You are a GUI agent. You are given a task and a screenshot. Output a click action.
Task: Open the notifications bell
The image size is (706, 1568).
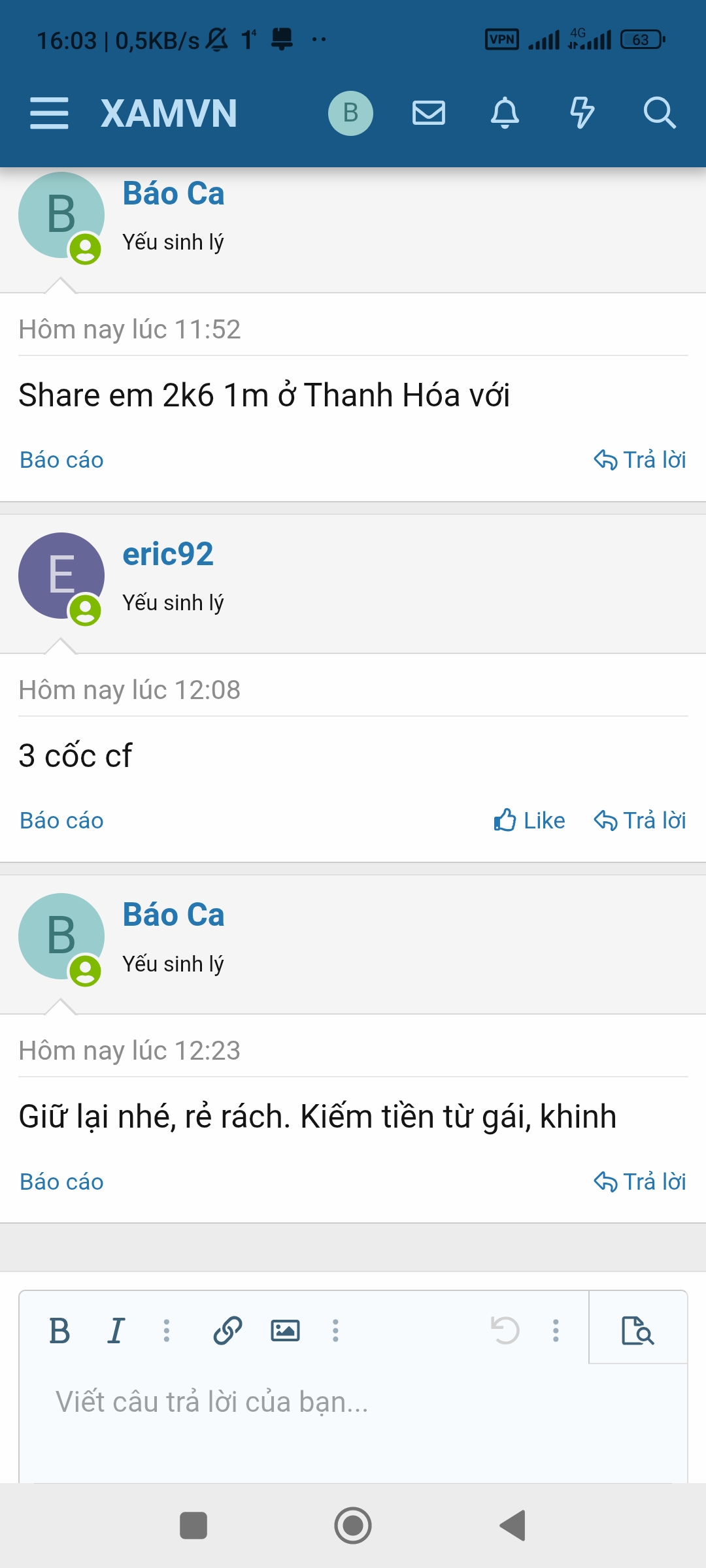point(505,113)
